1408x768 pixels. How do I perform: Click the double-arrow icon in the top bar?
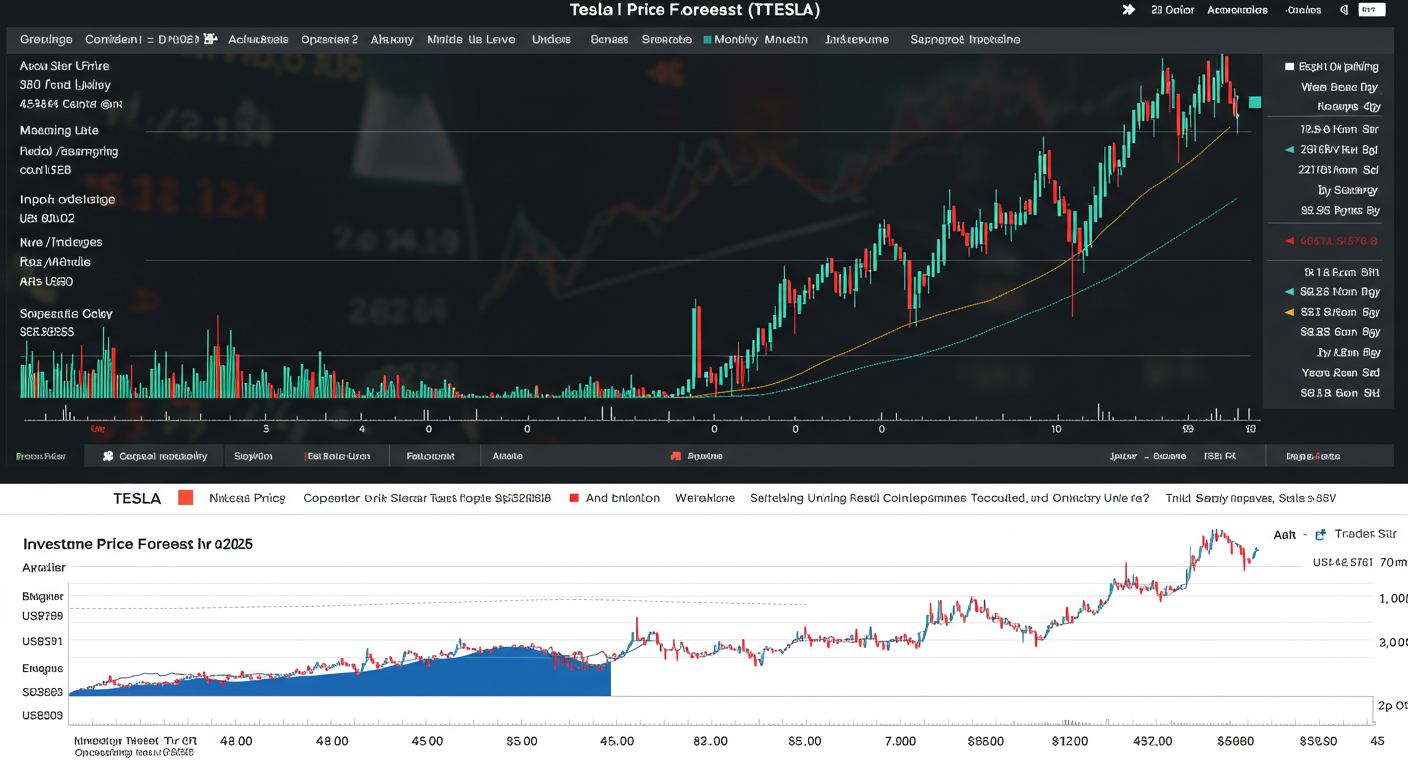1129,10
